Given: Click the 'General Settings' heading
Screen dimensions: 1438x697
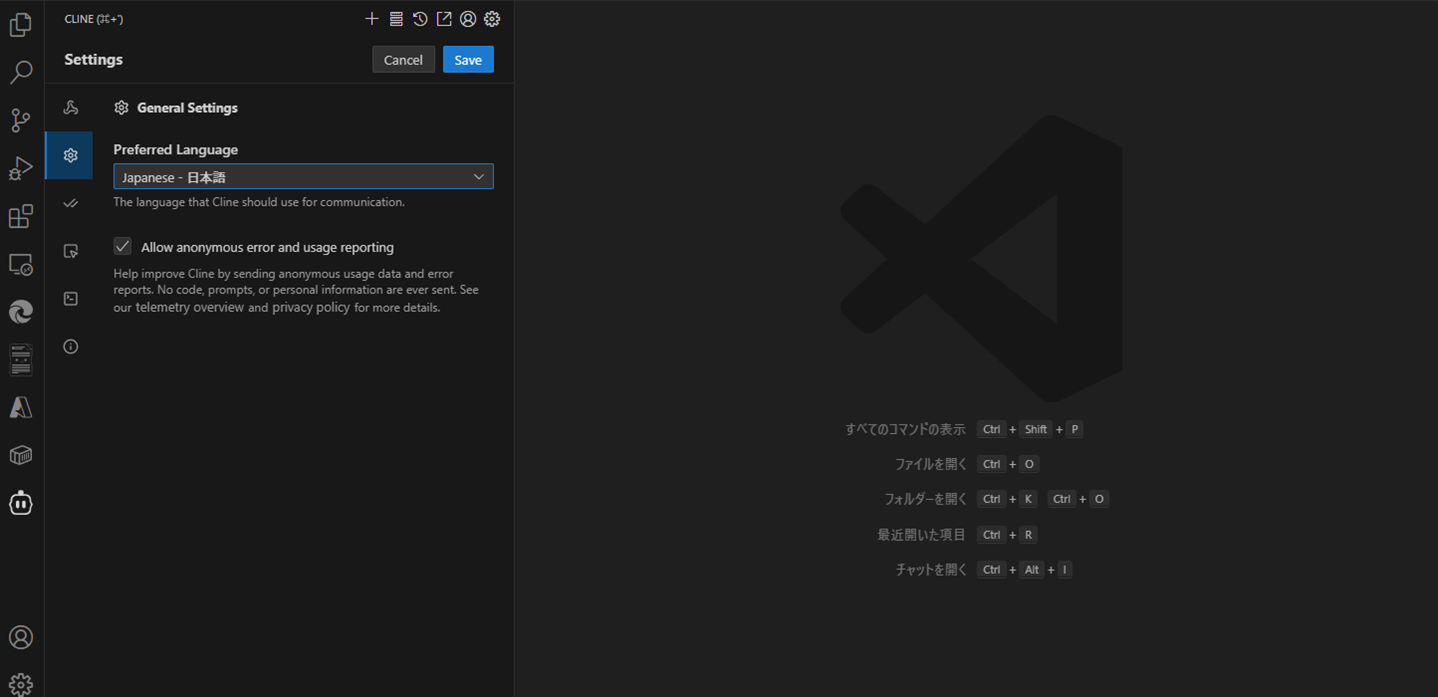Looking at the screenshot, I should pyautogui.click(x=187, y=108).
